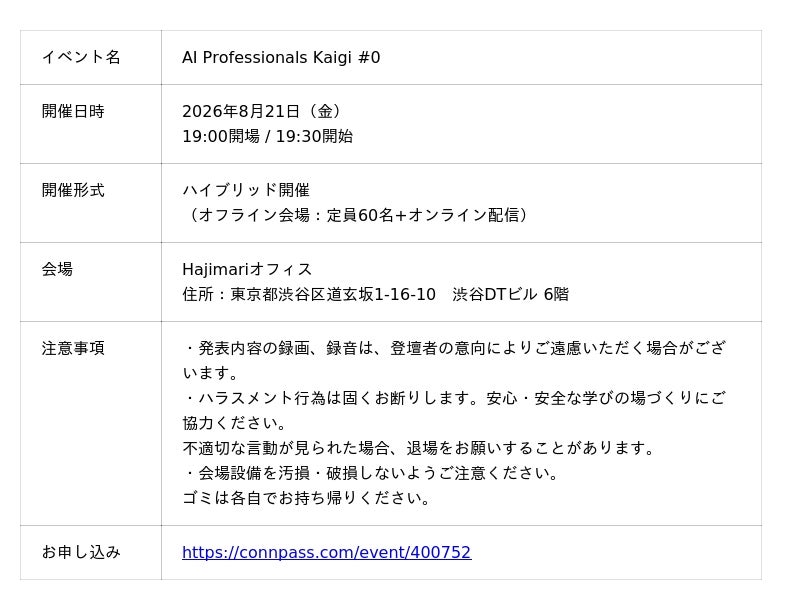Click the 不適切な言動 warning sentence

[x=418, y=448]
